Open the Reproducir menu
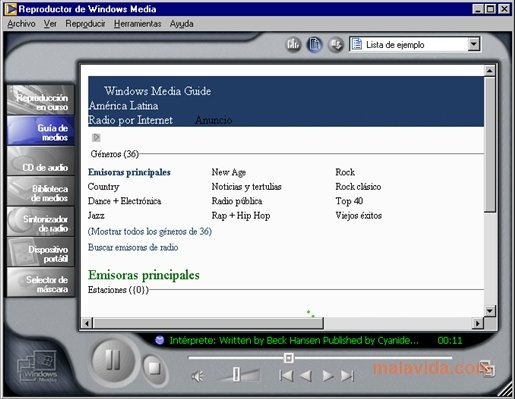The image size is (515, 399). pos(85,24)
